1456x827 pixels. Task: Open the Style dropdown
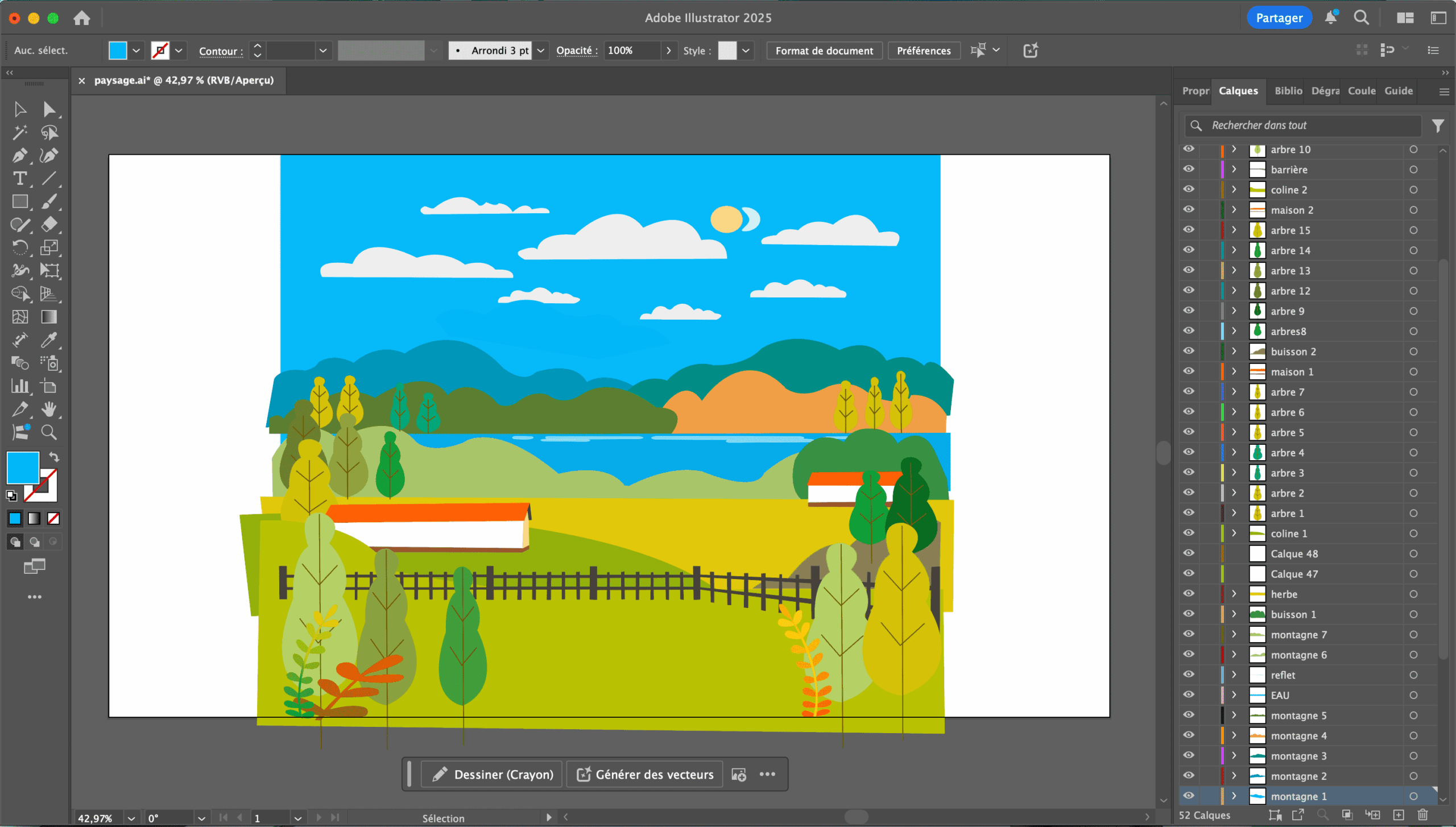point(746,51)
